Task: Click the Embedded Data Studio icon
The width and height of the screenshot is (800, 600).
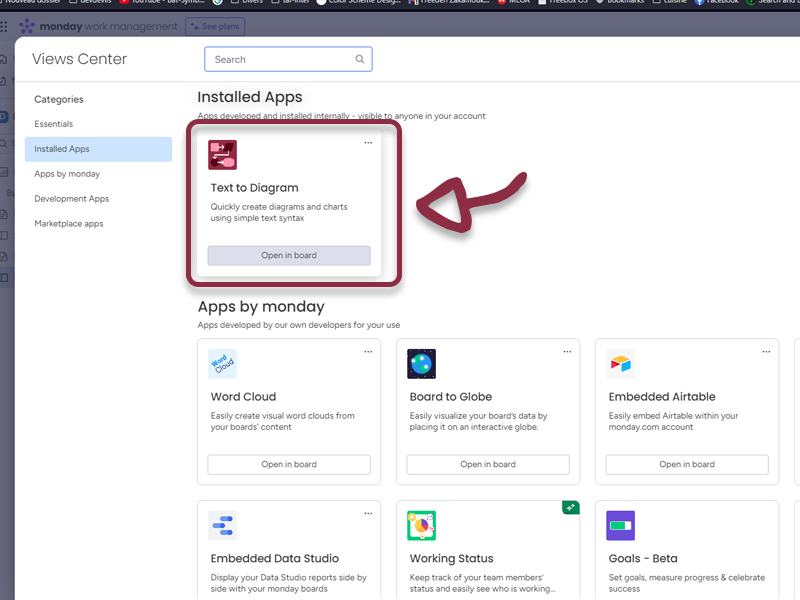Action: (x=223, y=526)
